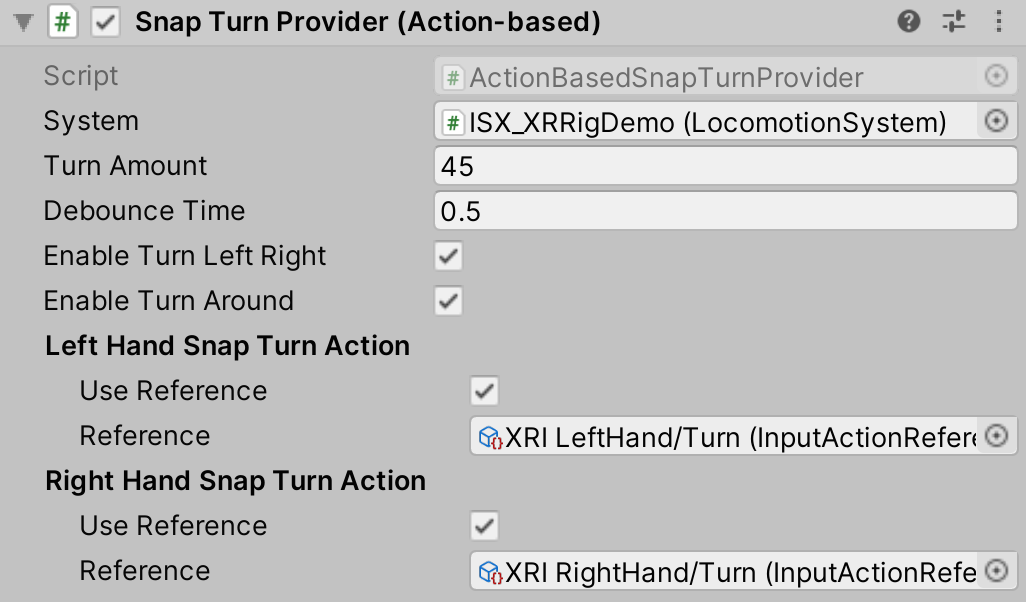Viewport: 1026px width, 602px height.
Task: Toggle the component enabled checkbox in the header
Action: [103, 21]
